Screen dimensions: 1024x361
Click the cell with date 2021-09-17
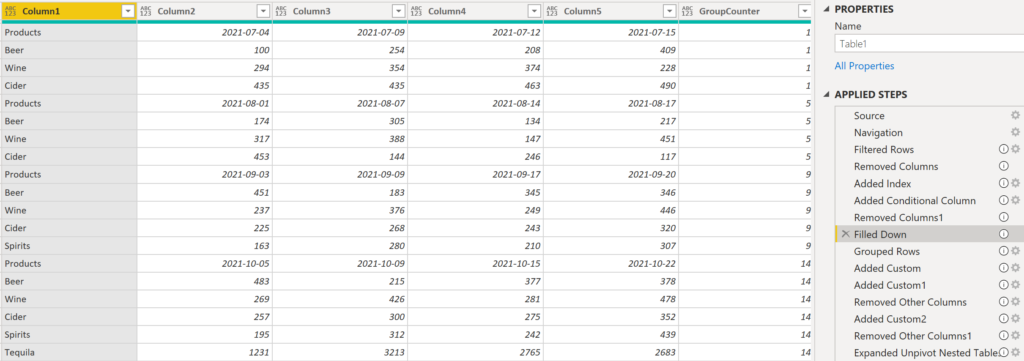tap(475, 174)
